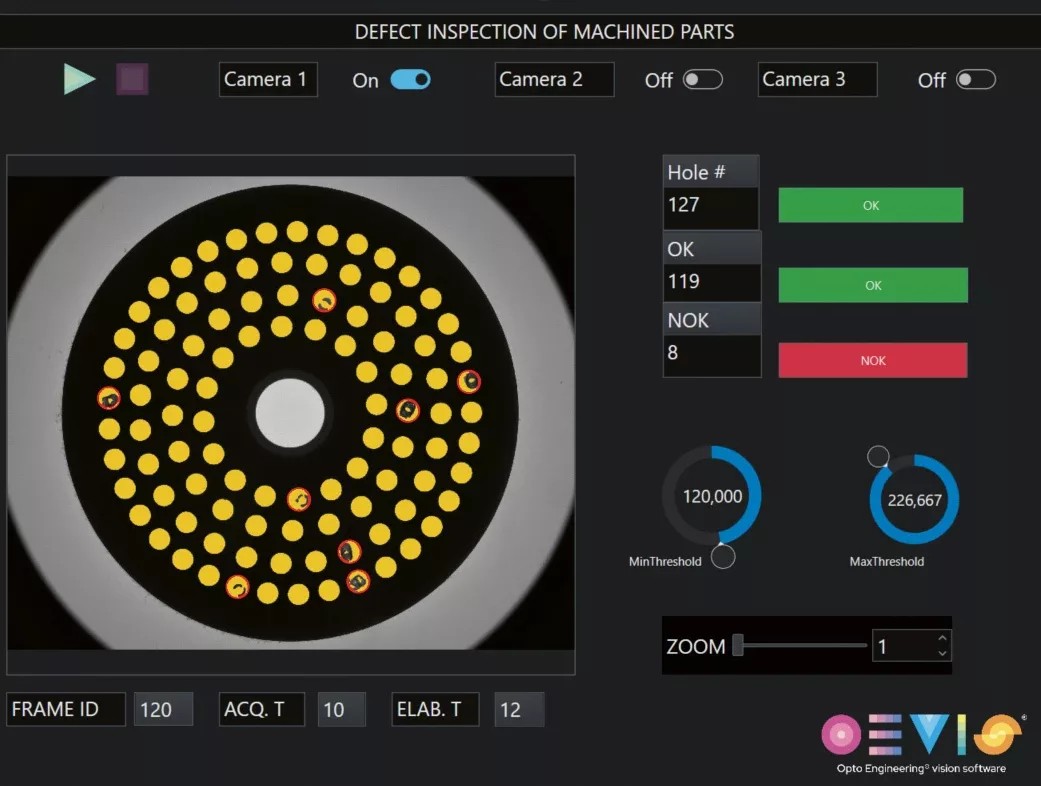Select the Camera 3 name field
The height and width of the screenshot is (786, 1041).
tap(818, 80)
